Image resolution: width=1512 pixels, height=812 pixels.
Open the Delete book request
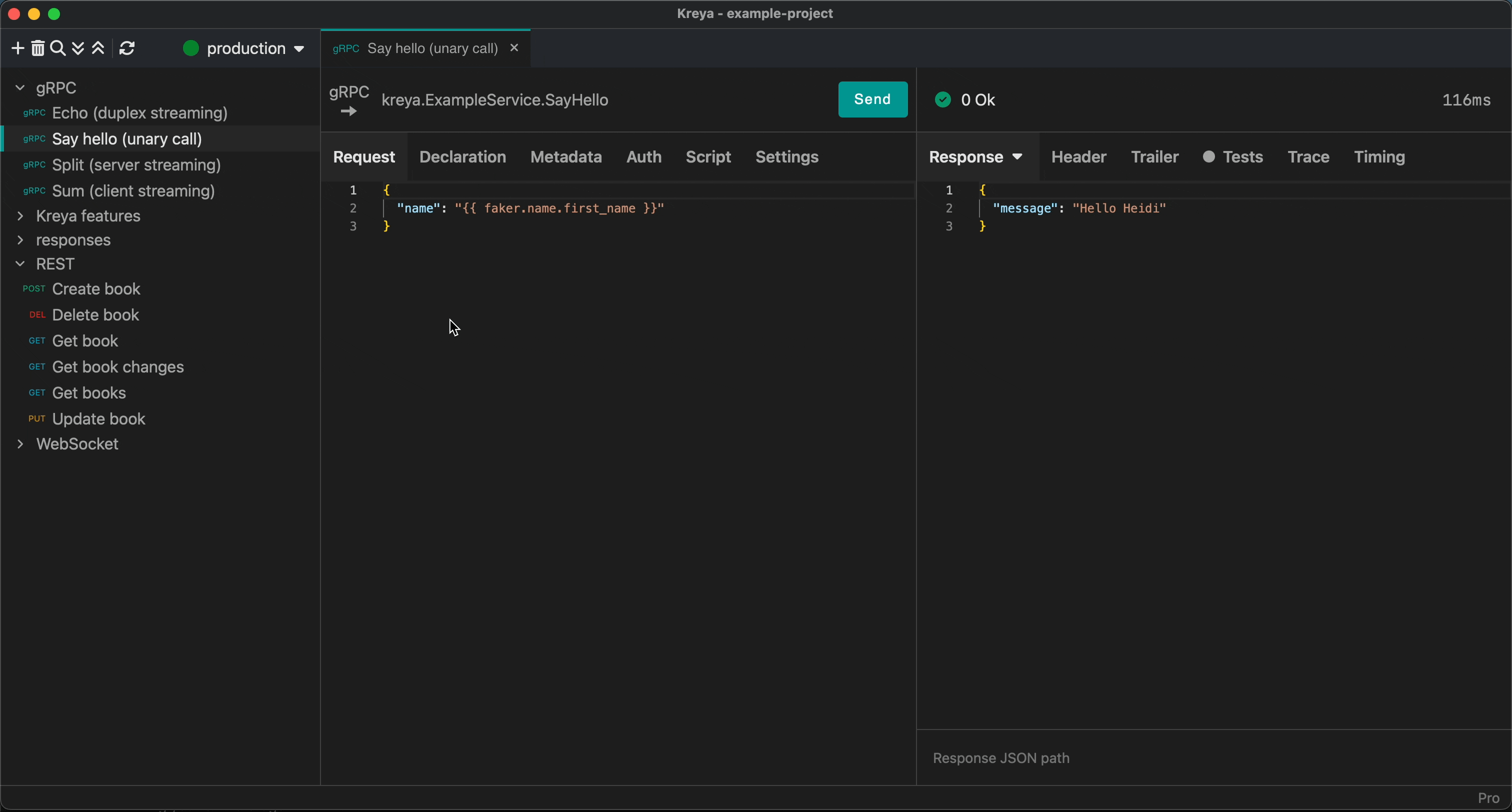(x=95, y=314)
